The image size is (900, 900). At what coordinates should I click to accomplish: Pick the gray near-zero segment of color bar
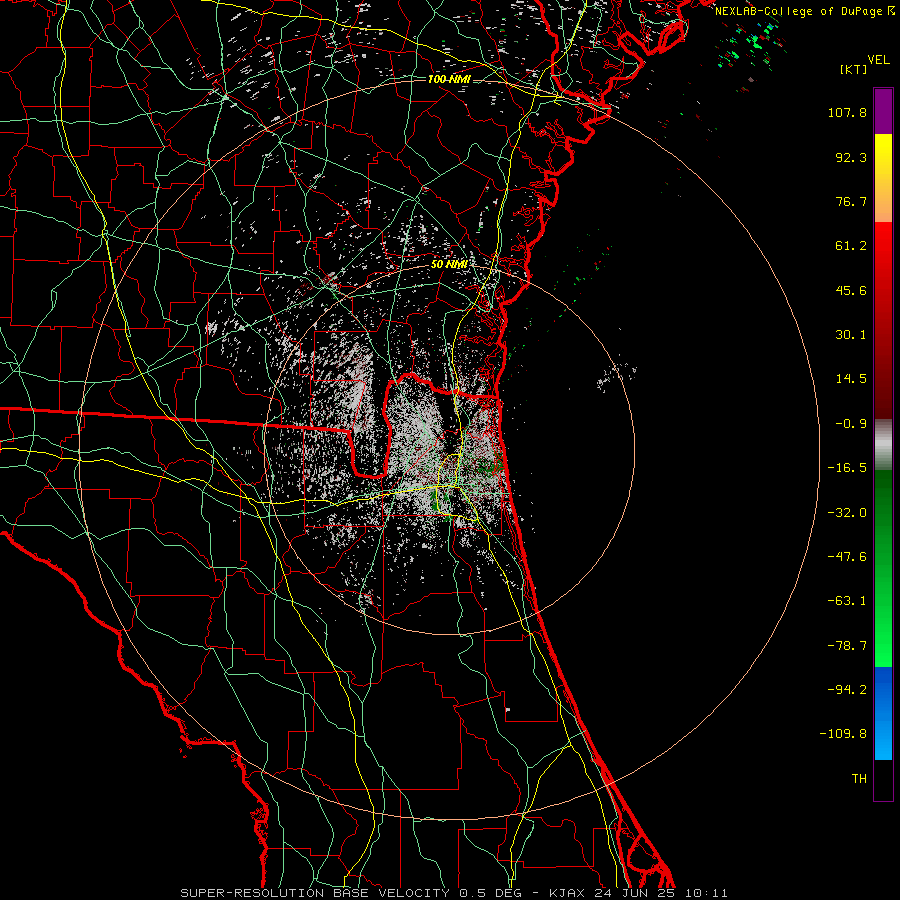click(883, 445)
